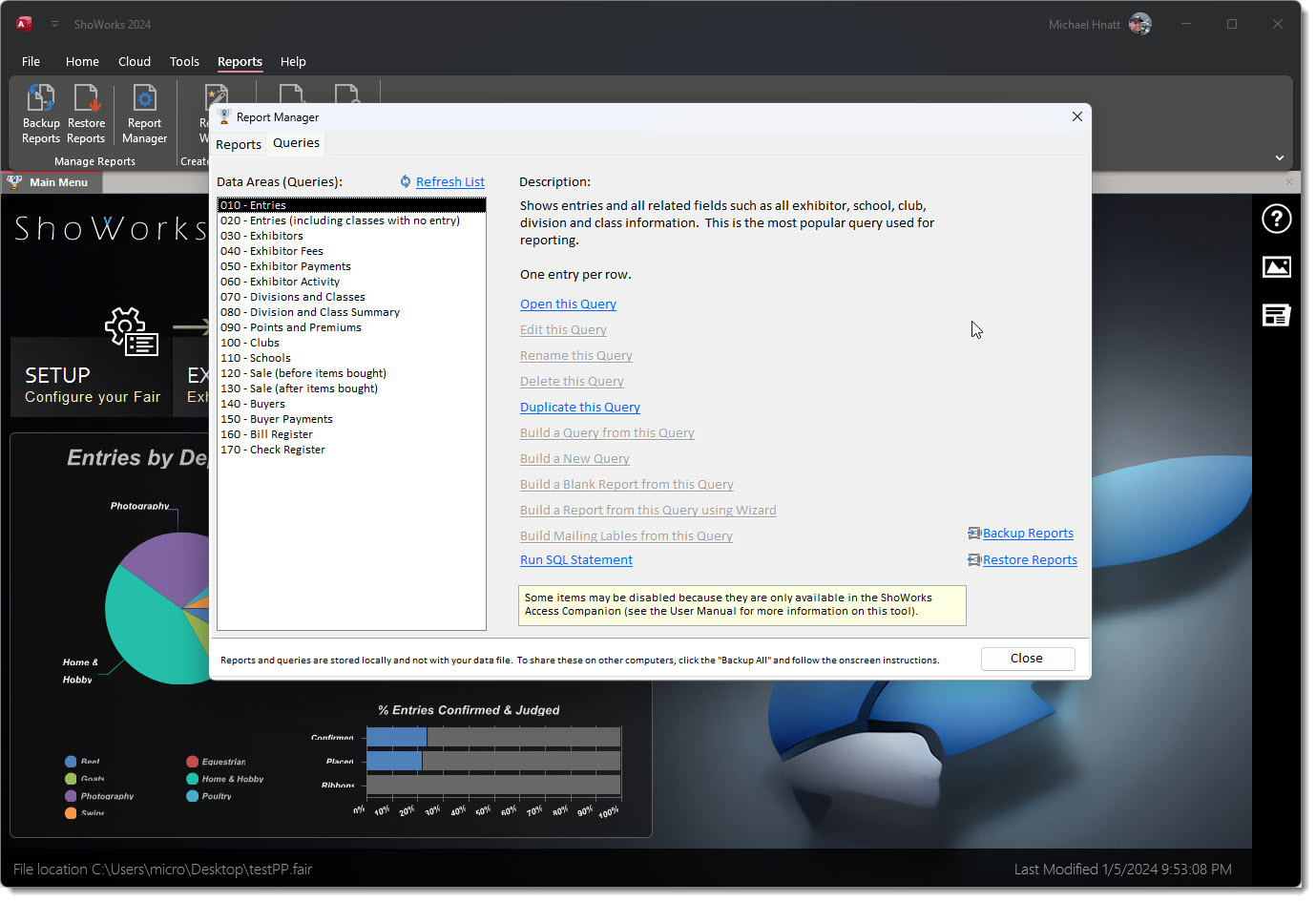
Task: Click the Setup gear icon
Action: tap(131, 331)
